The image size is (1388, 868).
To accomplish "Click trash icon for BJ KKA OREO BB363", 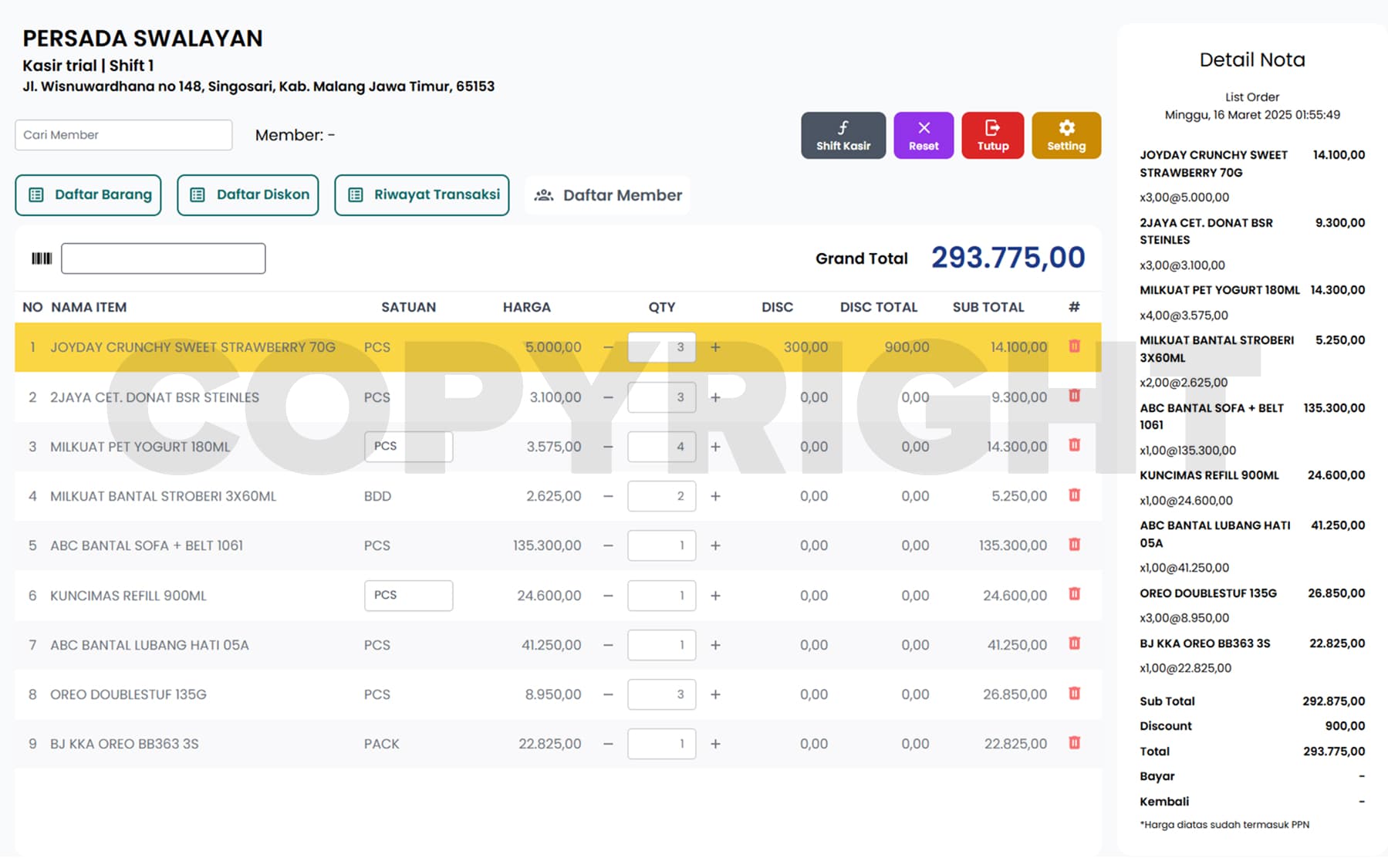I will click(1074, 743).
